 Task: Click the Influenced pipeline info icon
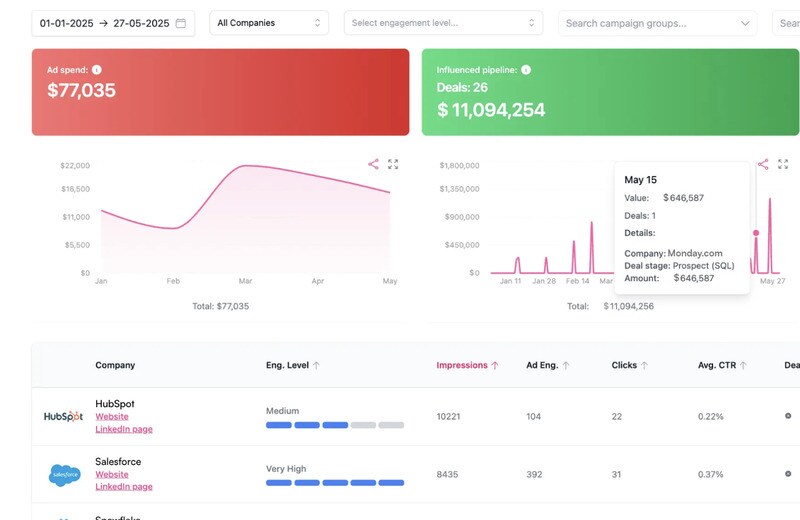(526, 70)
